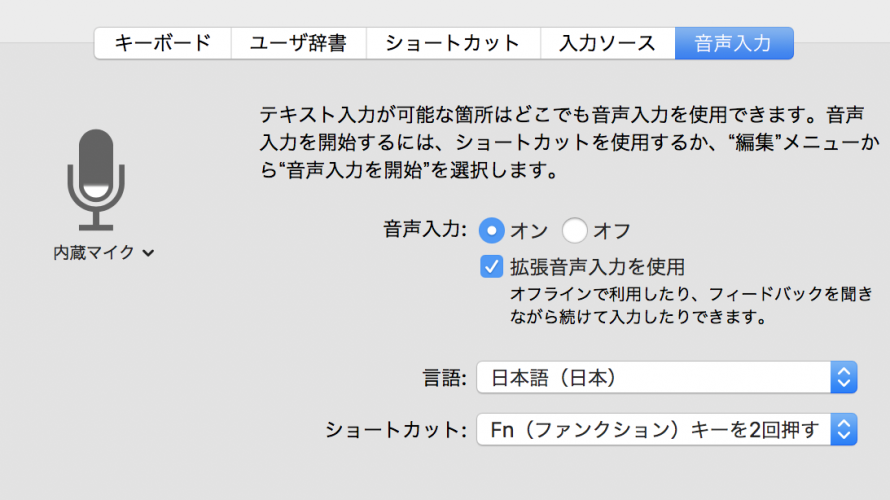The height and width of the screenshot is (500, 890).
Task: Click the blue arrows of the 言語 popup
Action: [843, 377]
